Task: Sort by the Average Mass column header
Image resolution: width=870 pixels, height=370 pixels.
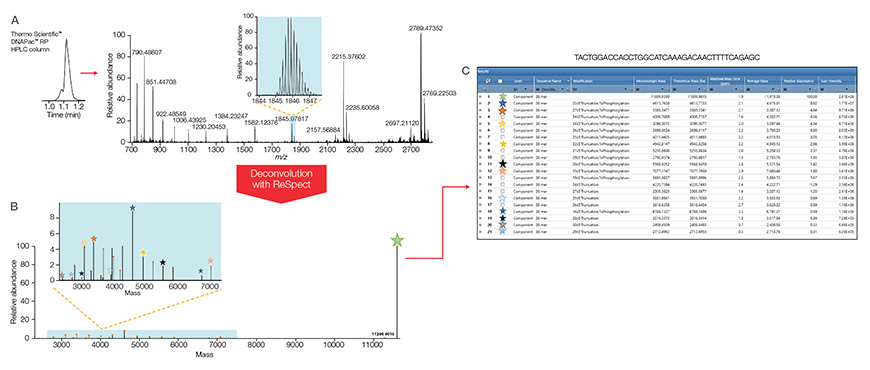Action: (757, 81)
